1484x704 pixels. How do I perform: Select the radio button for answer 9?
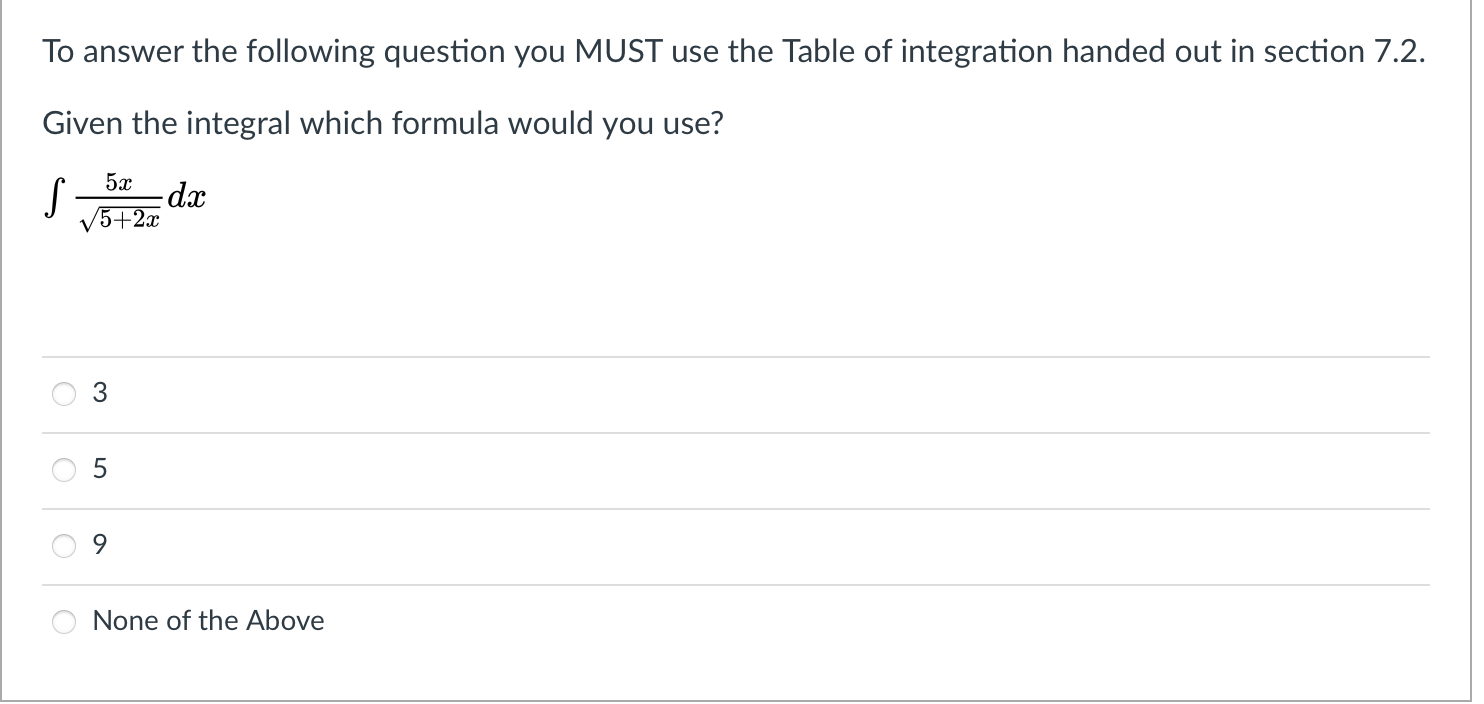pyautogui.click(x=64, y=546)
